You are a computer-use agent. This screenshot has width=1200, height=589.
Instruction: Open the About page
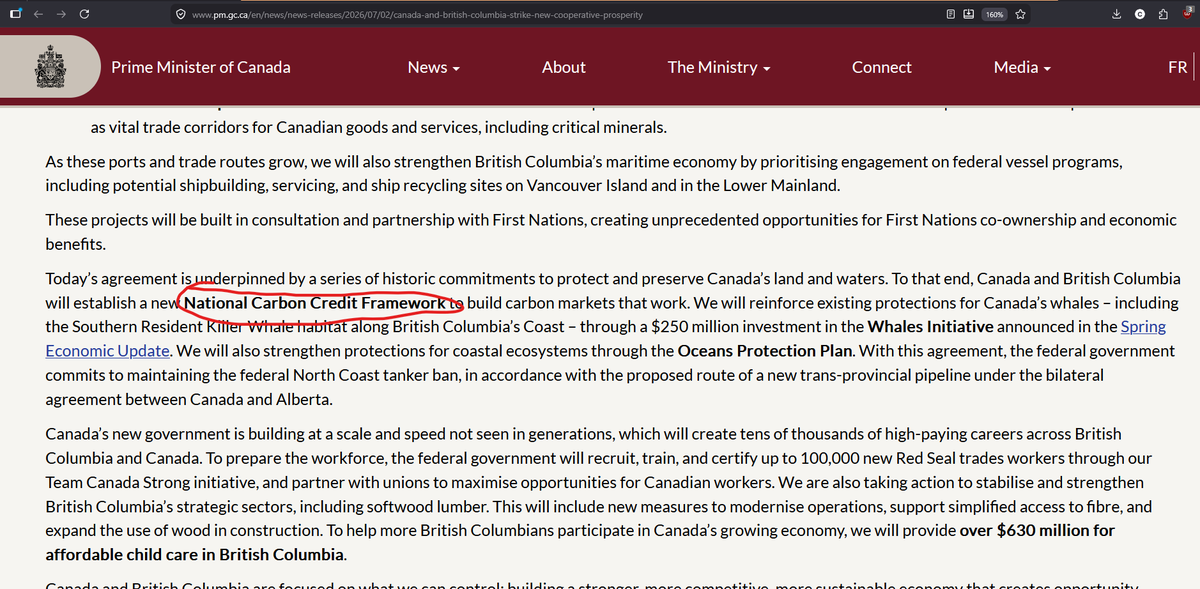click(x=564, y=67)
